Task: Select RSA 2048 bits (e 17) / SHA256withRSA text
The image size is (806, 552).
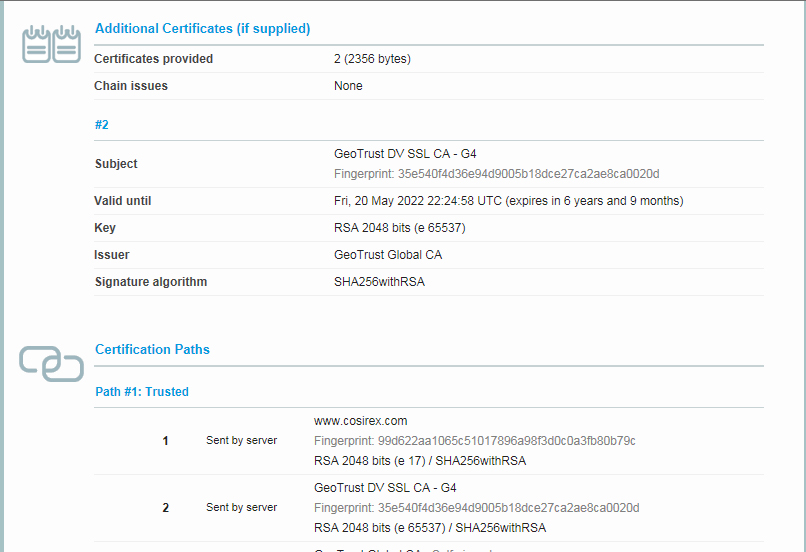Action: click(419, 461)
